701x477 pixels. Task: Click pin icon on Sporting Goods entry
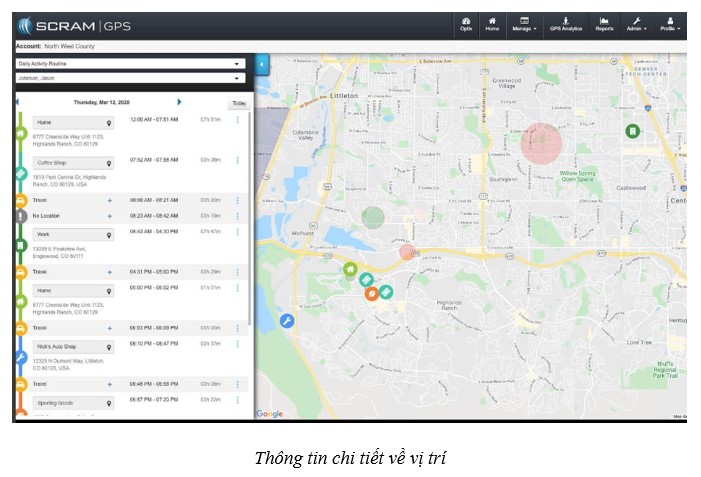click(x=109, y=403)
